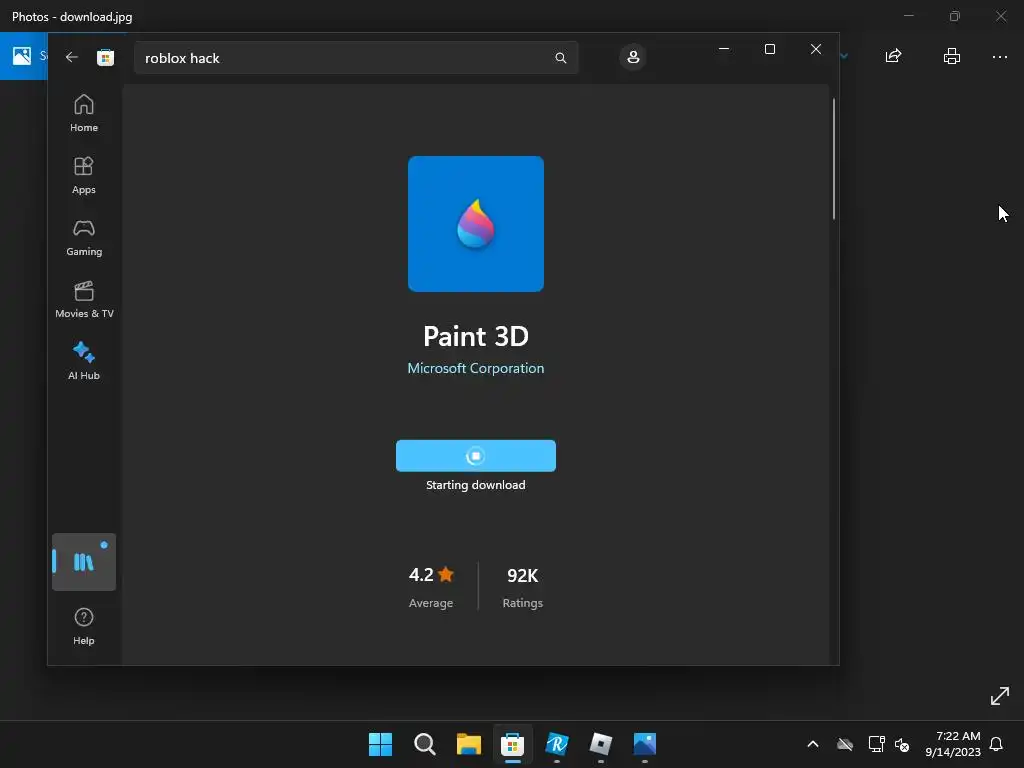Click the Microsoft Store logo icon
Viewport: 1024px width, 768px height.
click(105, 57)
